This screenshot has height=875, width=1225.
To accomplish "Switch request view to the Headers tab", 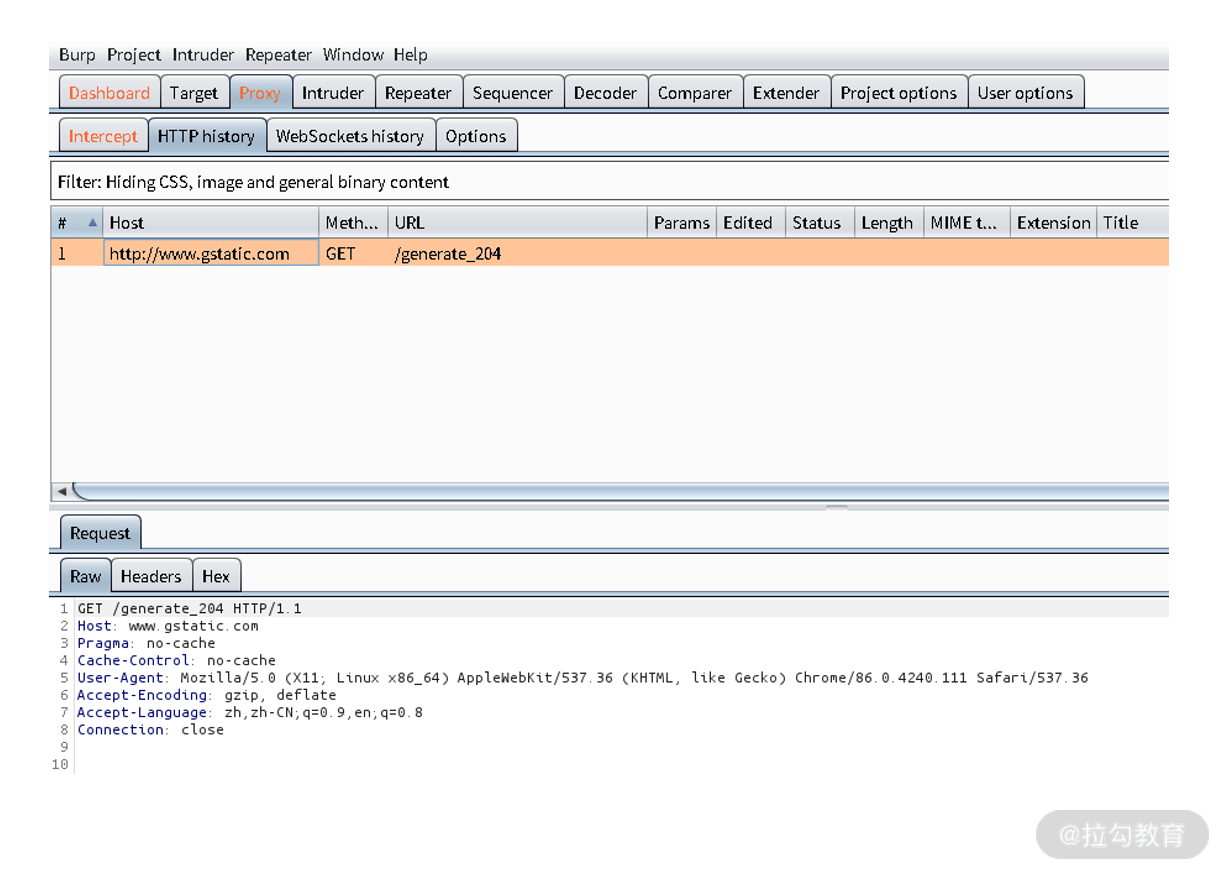I will 151,576.
